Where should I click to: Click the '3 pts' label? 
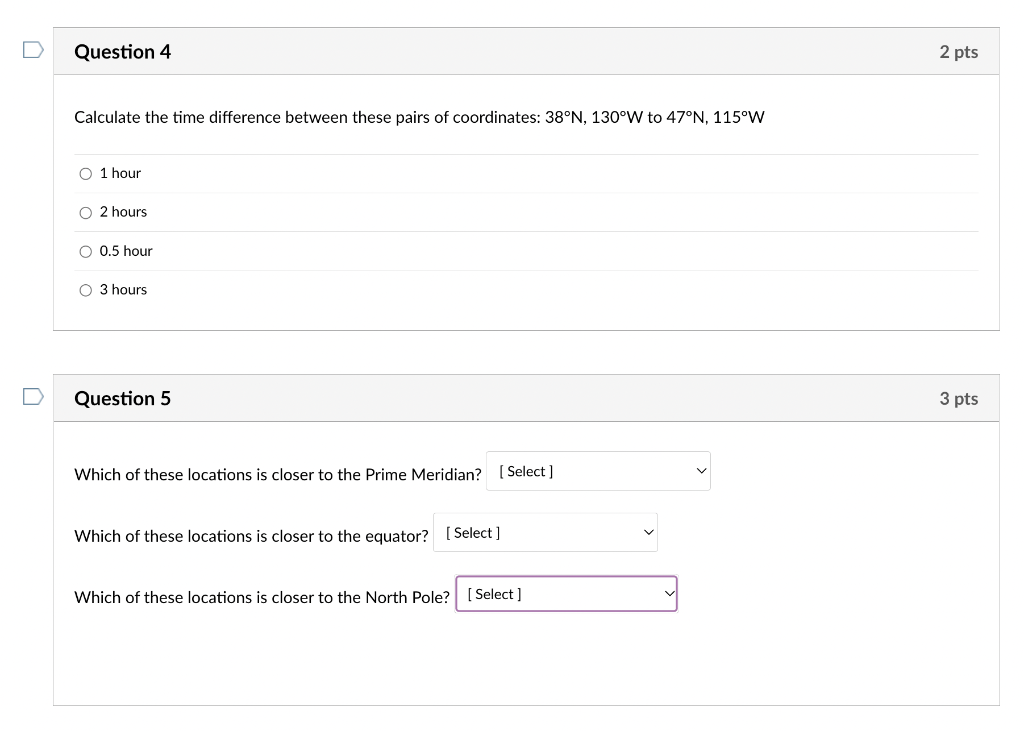pos(959,398)
